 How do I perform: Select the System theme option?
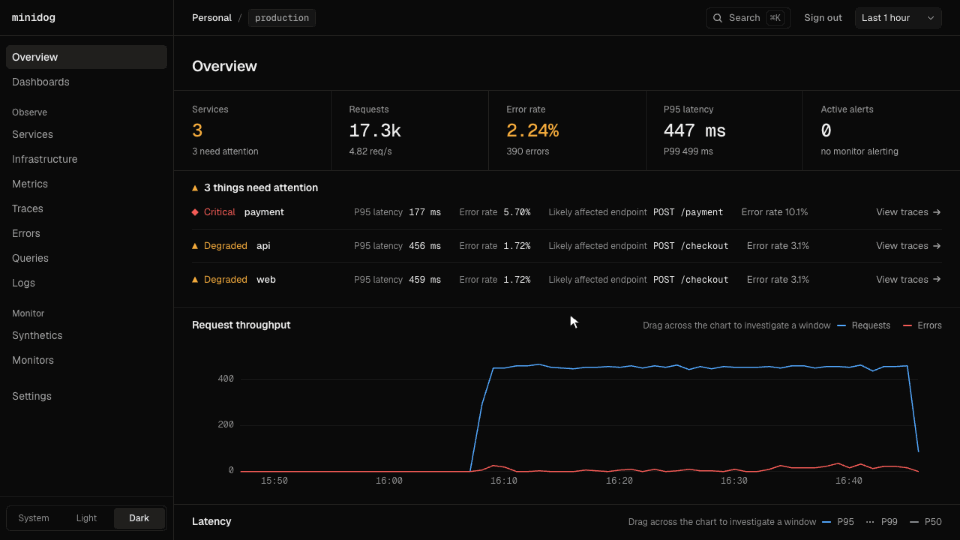[x=34, y=518]
